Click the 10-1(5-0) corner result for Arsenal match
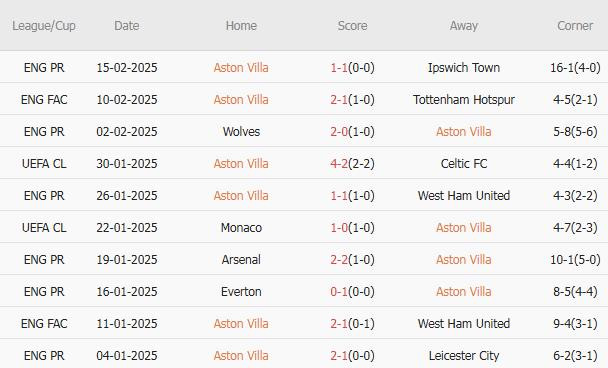 tap(575, 259)
